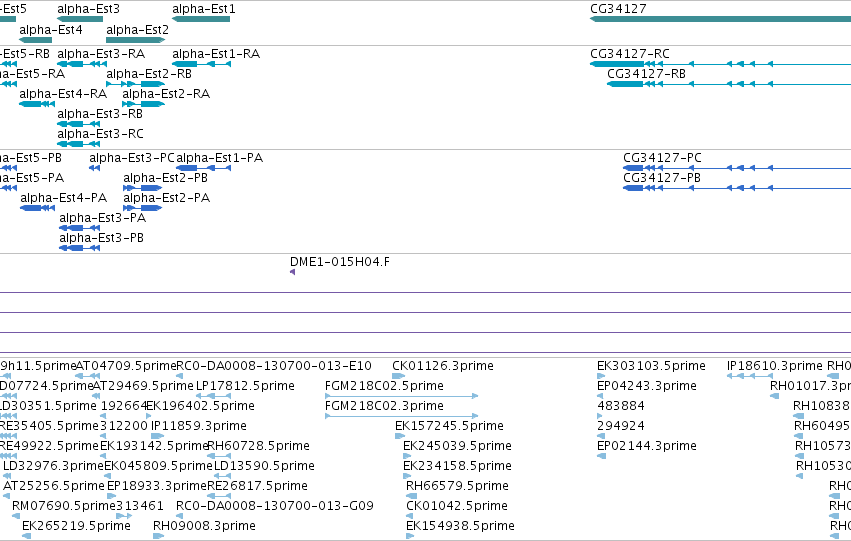This screenshot has height=541, width=851.
Task: Click protein alpha-Est3-PA label
Action: pos(103,218)
